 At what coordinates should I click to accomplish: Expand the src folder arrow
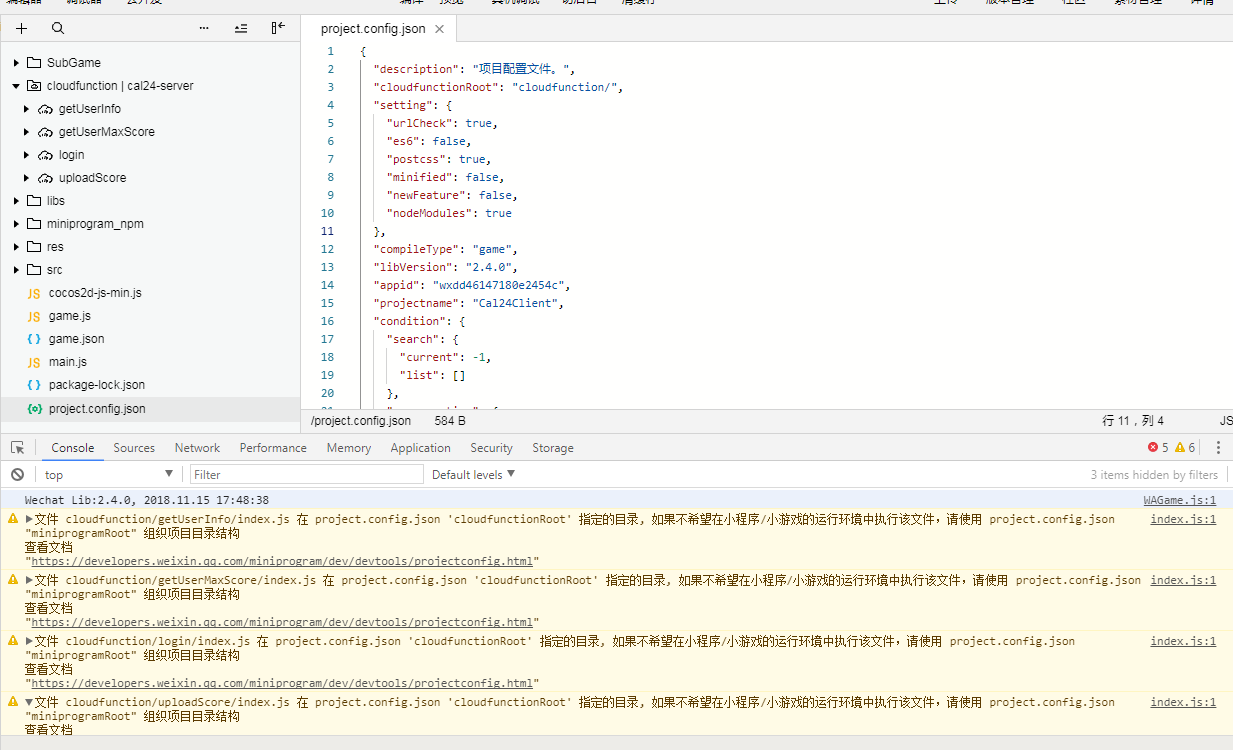click(x=16, y=270)
